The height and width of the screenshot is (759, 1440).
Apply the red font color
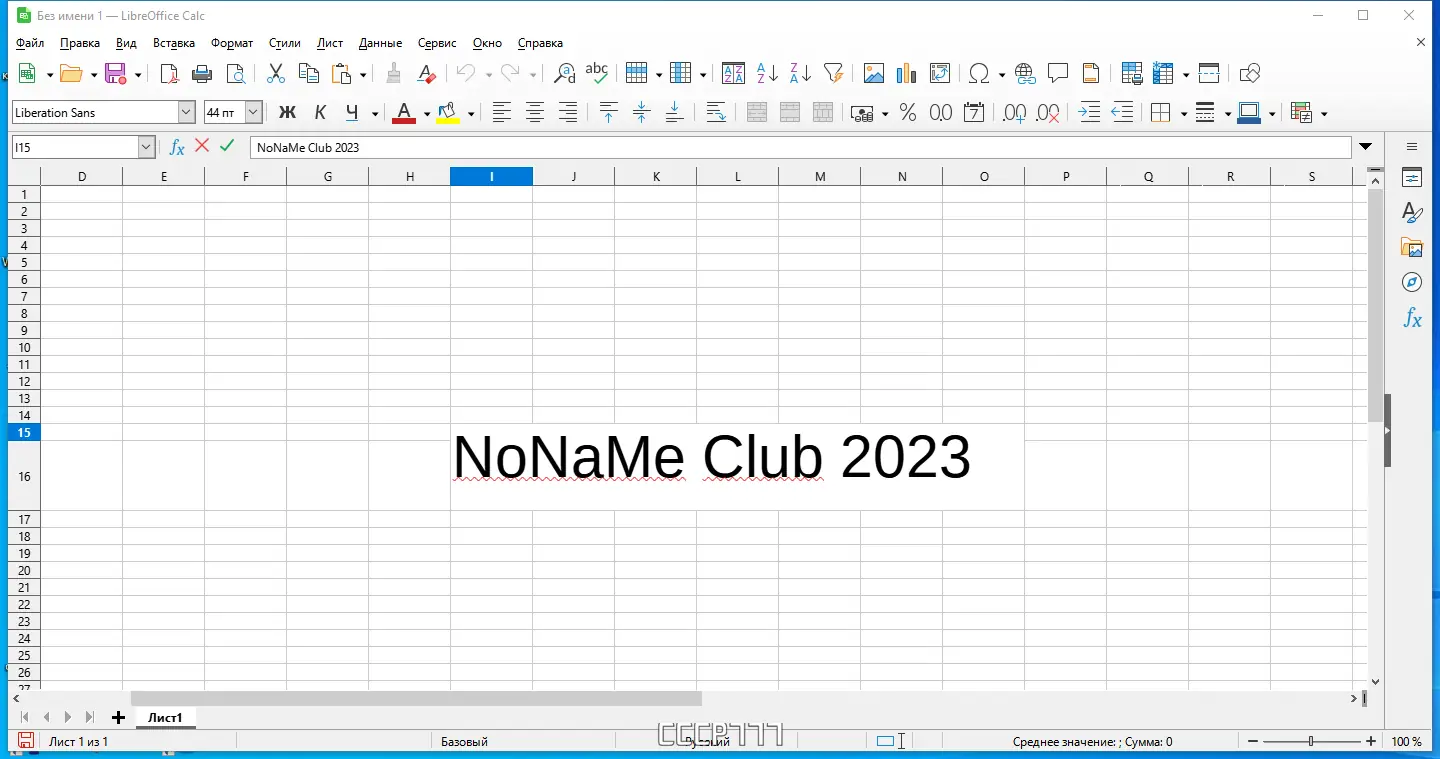[x=404, y=113]
